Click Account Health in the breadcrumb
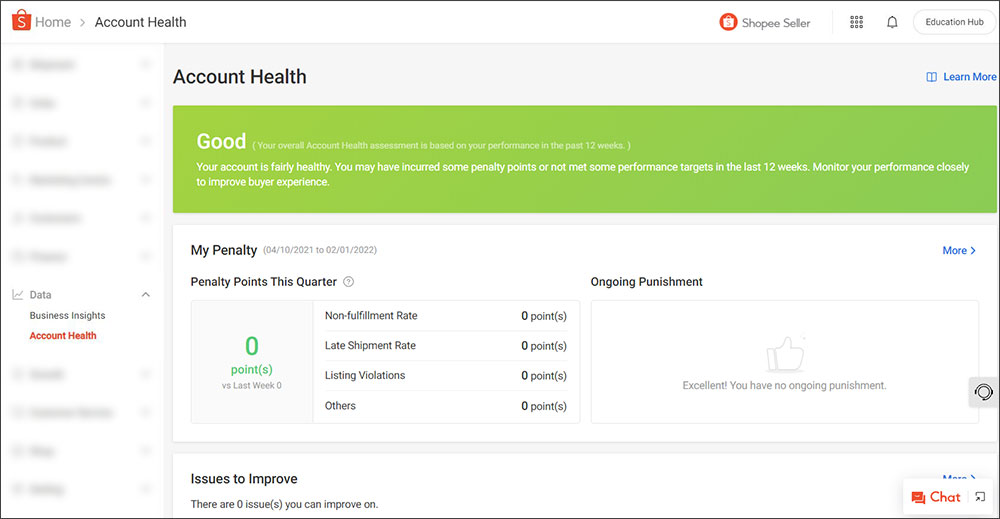The image size is (1000, 519). pyautogui.click(x=140, y=22)
